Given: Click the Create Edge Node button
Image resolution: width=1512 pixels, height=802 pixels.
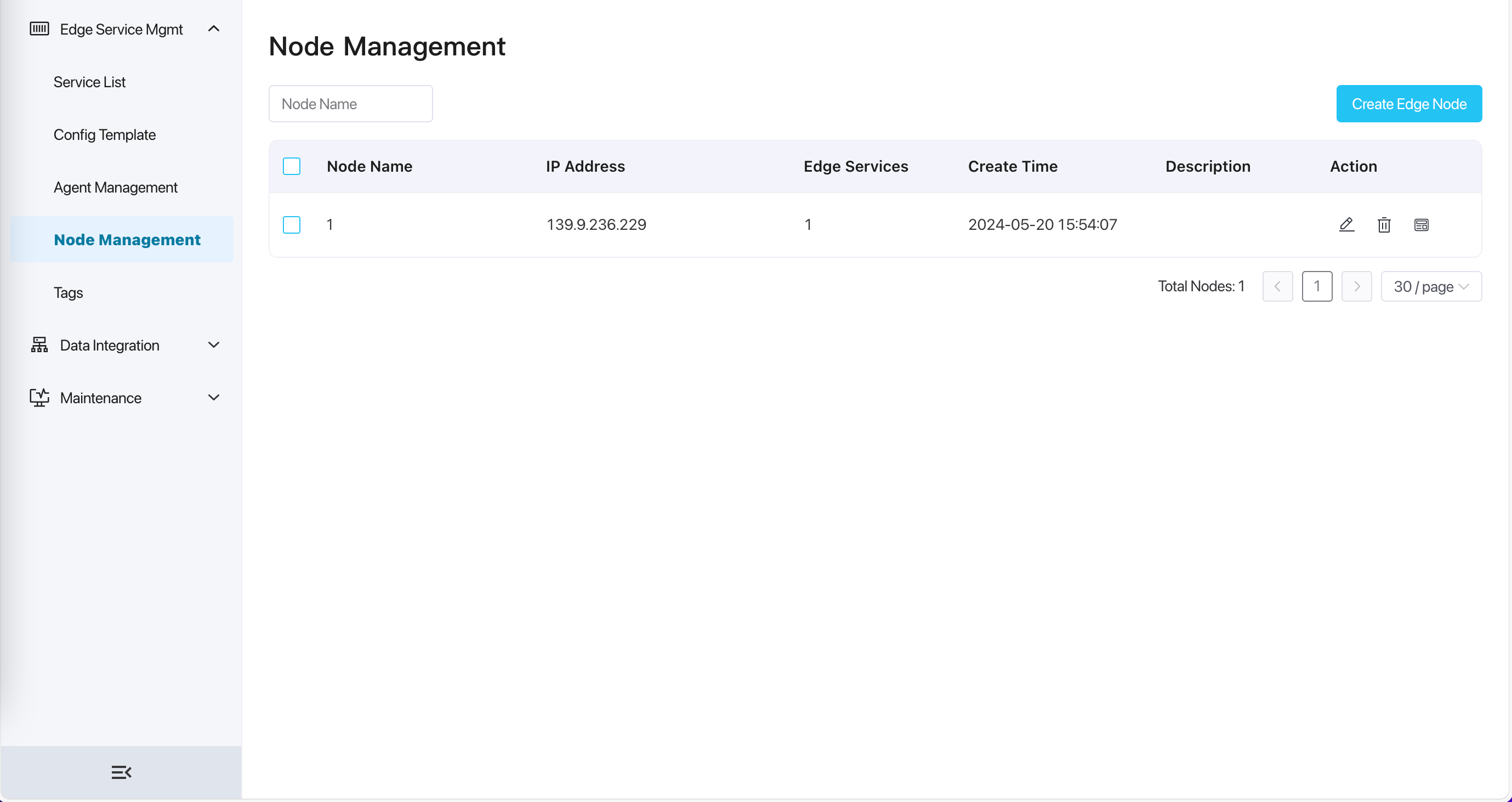Looking at the screenshot, I should pyautogui.click(x=1409, y=103).
